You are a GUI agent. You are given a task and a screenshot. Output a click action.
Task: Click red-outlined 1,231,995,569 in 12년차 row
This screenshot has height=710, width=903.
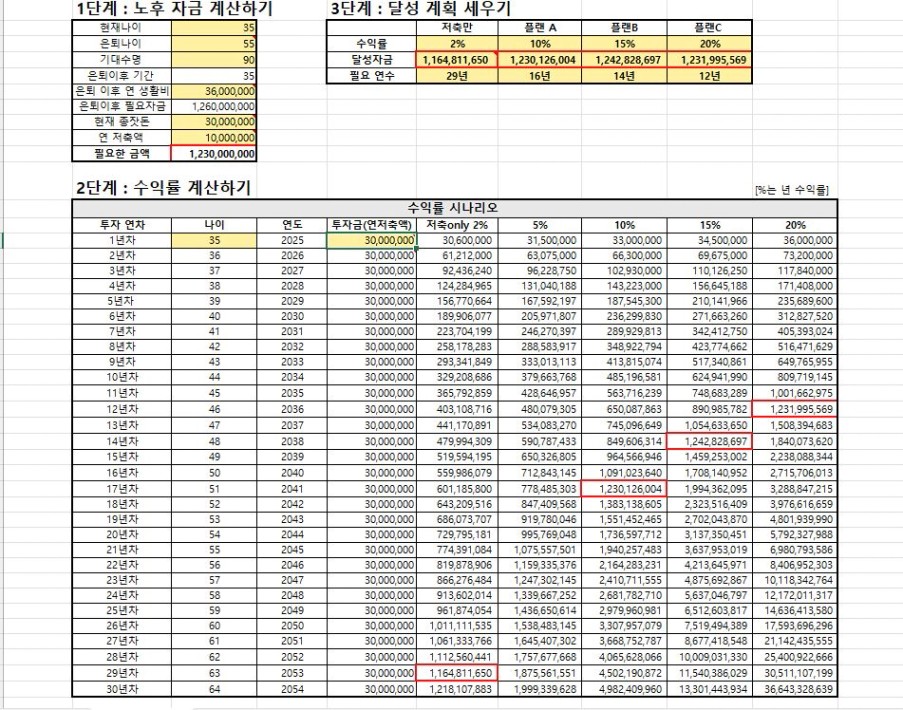point(795,409)
